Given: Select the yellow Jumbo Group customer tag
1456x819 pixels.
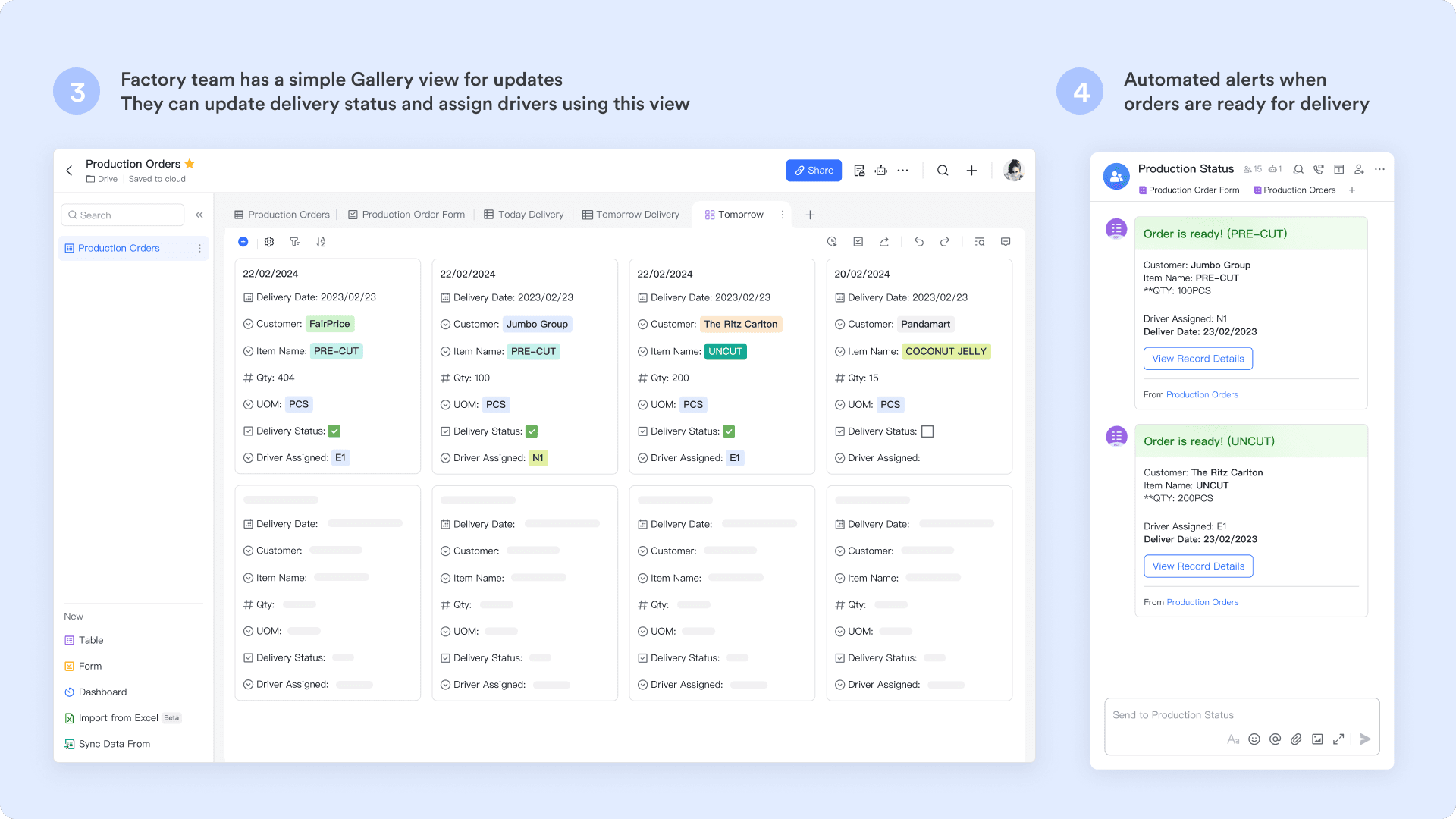Looking at the screenshot, I should pos(537,324).
